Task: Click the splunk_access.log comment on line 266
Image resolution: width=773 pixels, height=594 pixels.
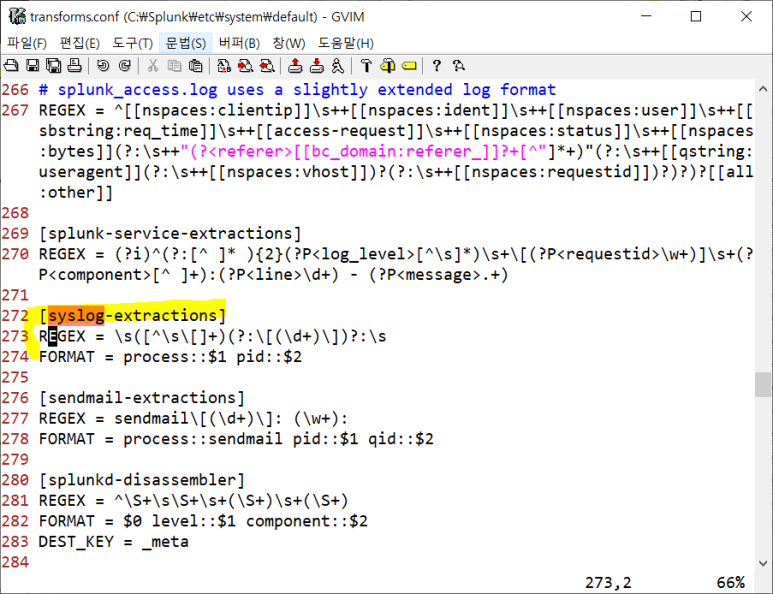Action: tap(297, 90)
